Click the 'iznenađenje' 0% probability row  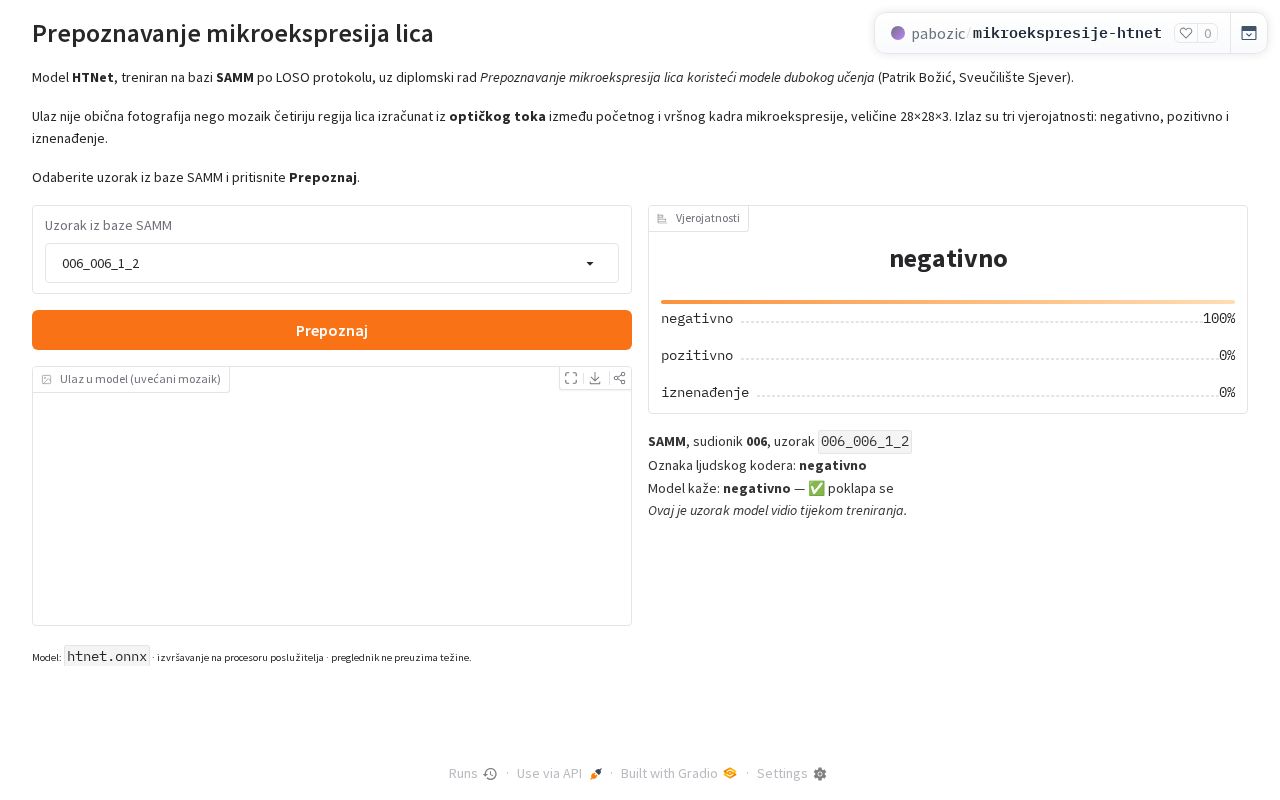point(948,393)
